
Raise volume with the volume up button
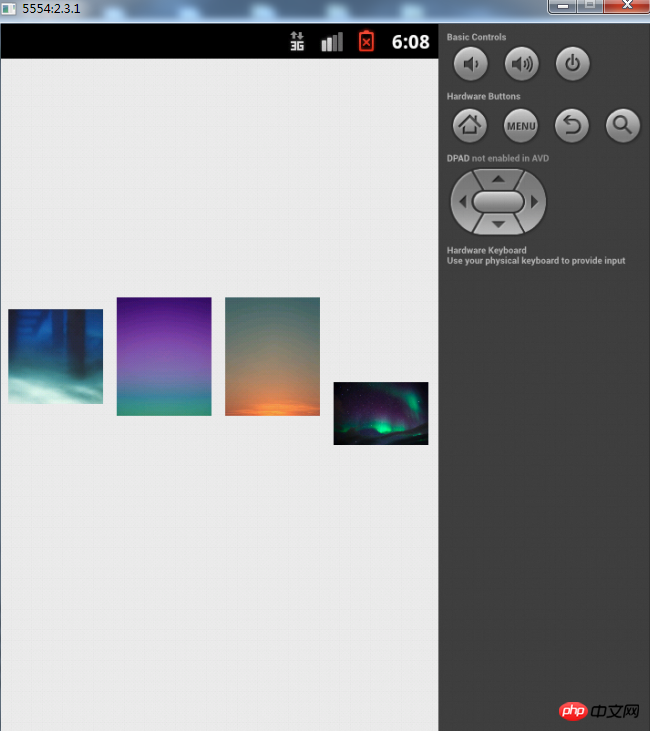[x=521, y=64]
